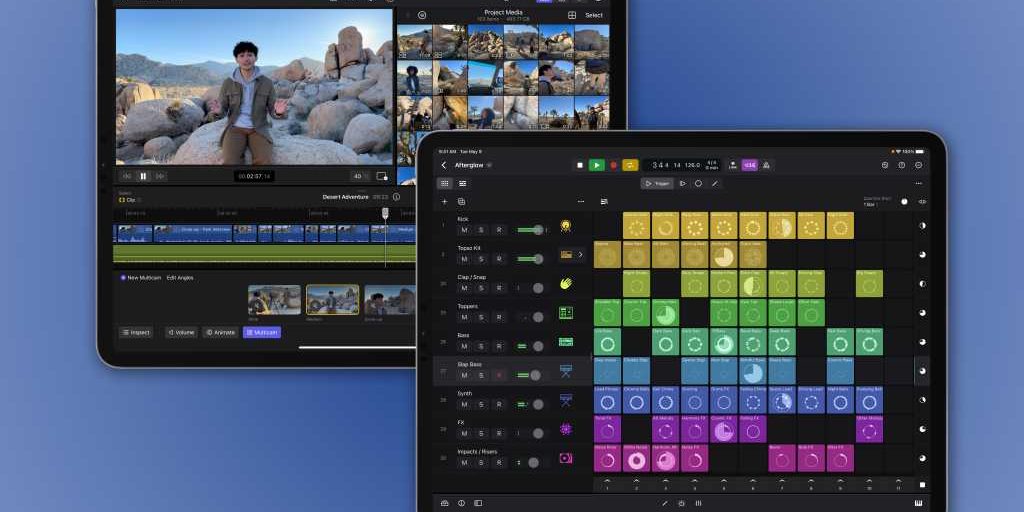Toggle the purple count-in button
Viewport: 1024px width, 512px height.
coord(750,165)
